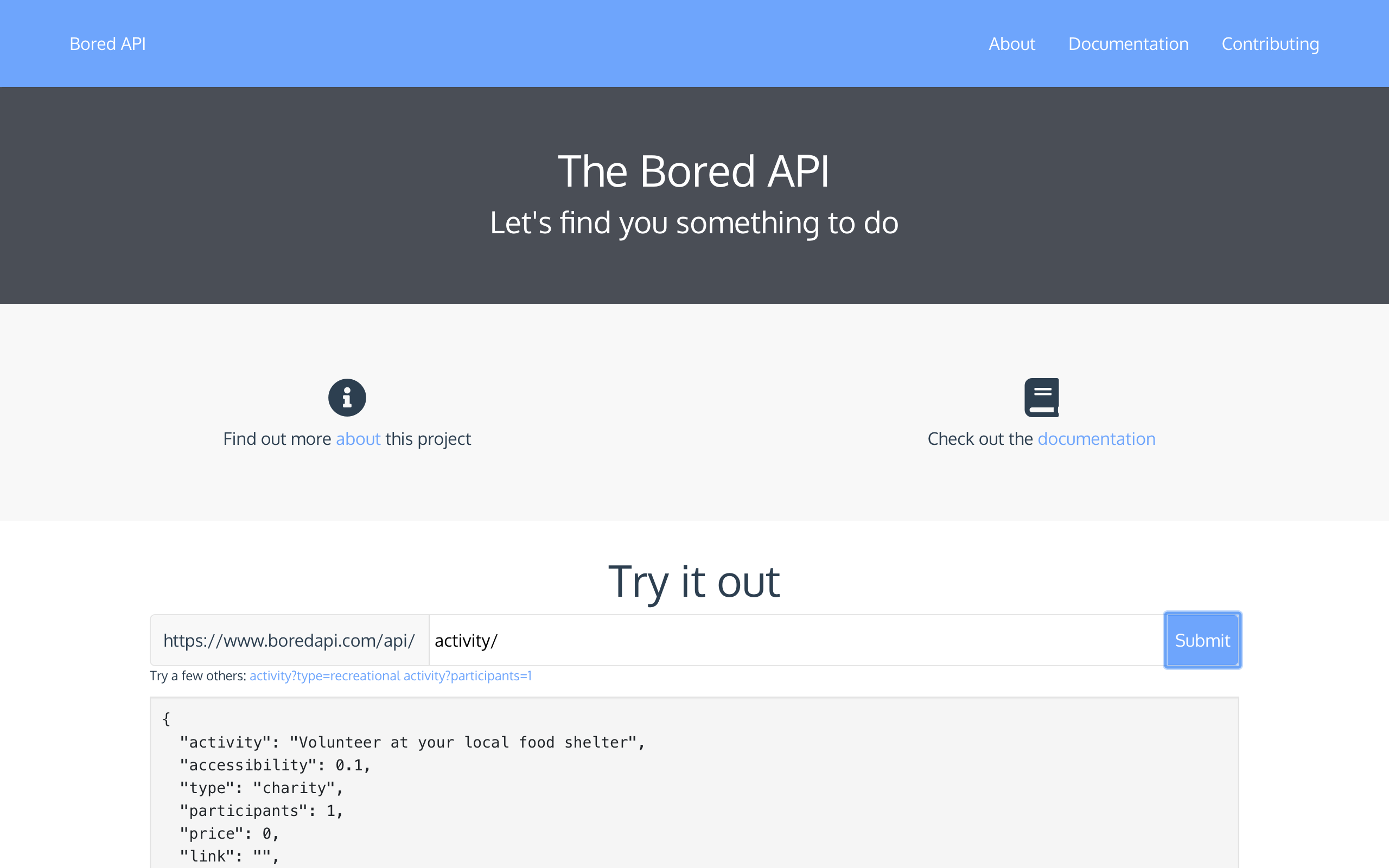Click the 'Find out more' text
Screen dimensions: 1389x868
click(x=277, y=438)
